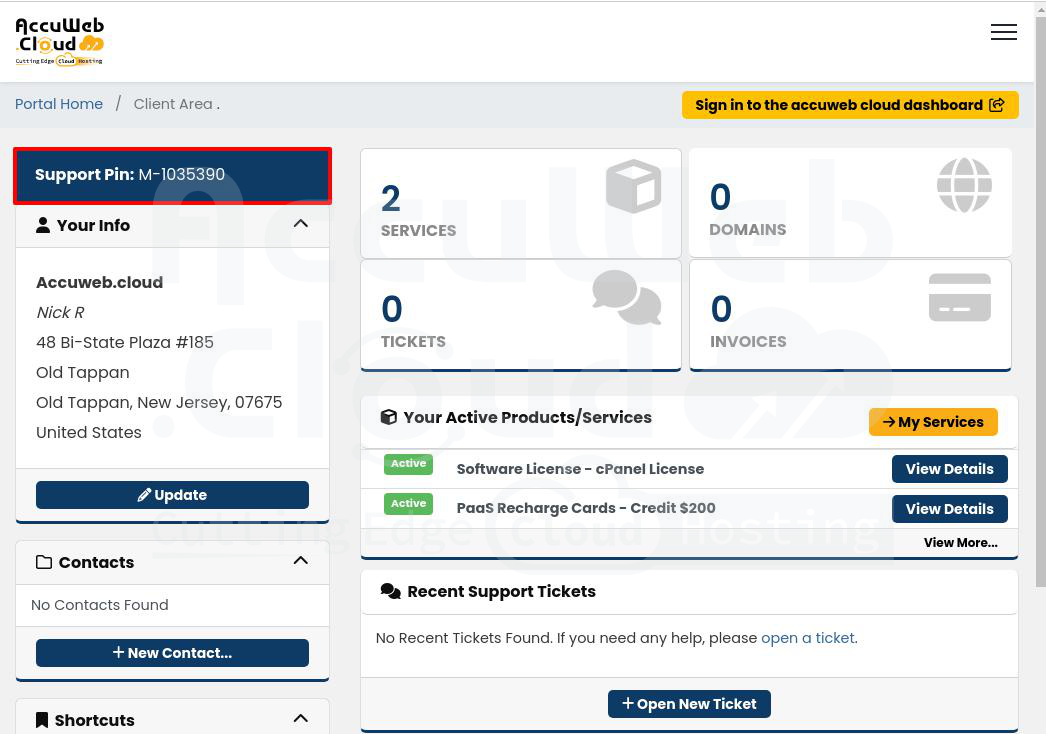Click the Tickets chat bubbles icon

(x=627, y=297)
